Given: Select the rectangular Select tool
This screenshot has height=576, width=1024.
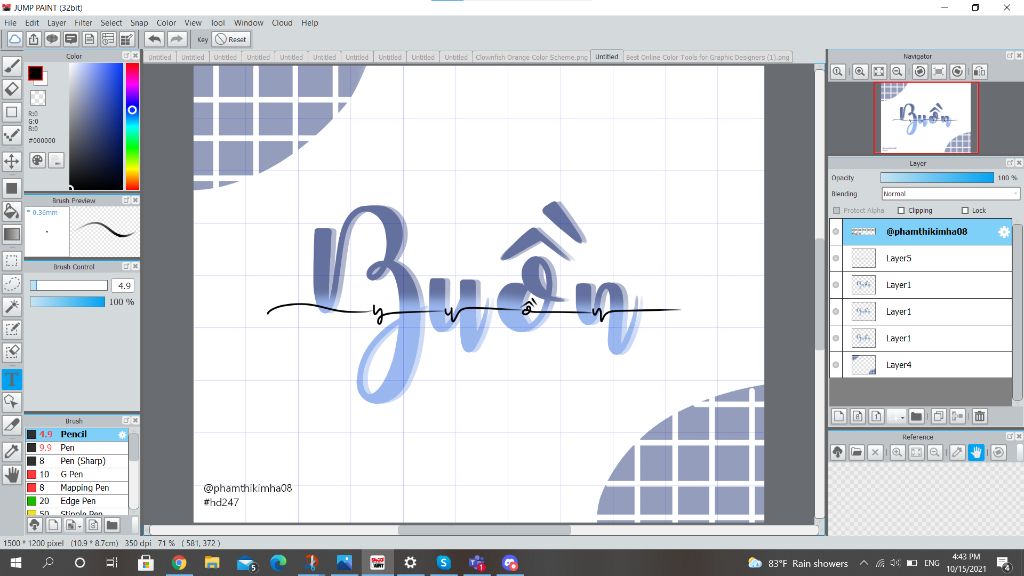Looking at the screenshot, I should tap(12, 261).
